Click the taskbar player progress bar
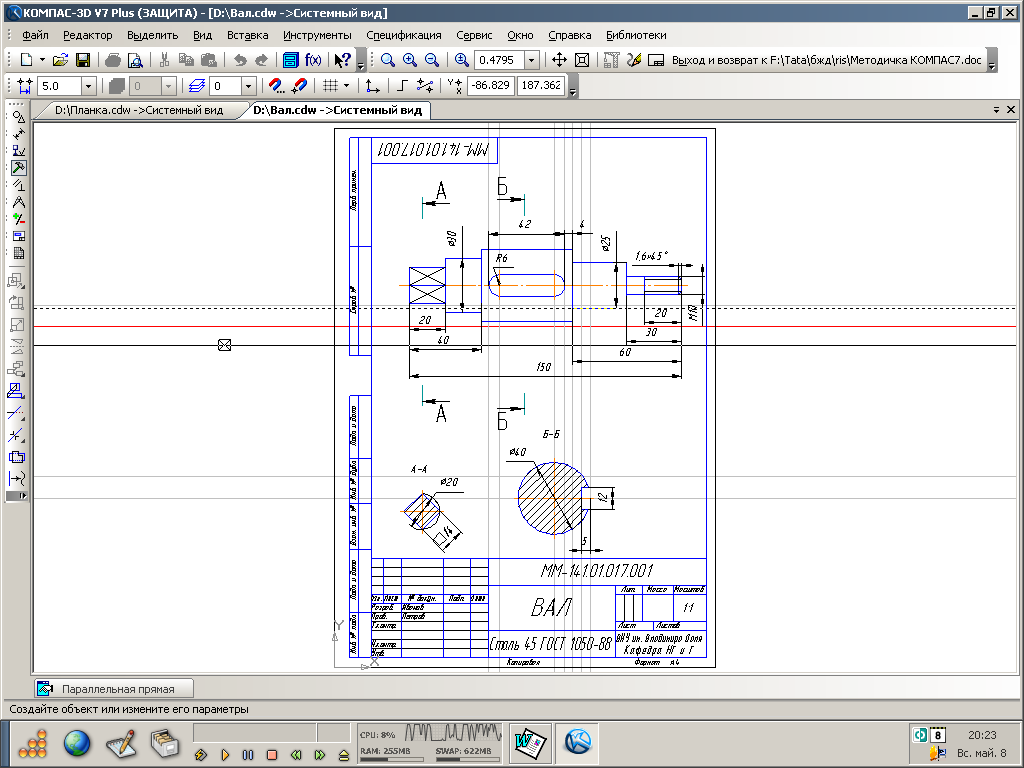1024x768 pixels. [x=255, y=733]
